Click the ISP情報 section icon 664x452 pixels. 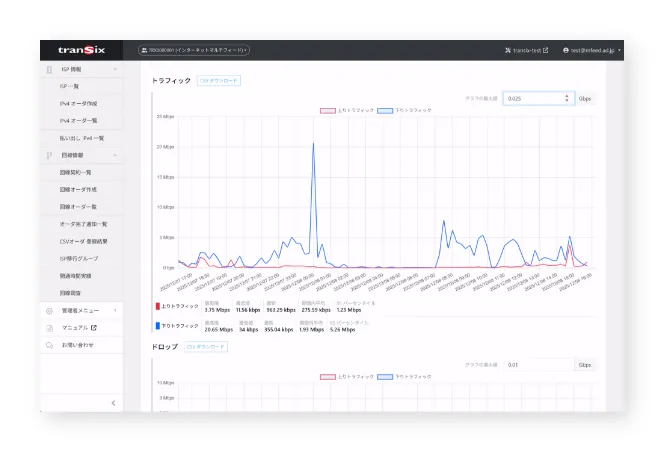(x=49, y=70)
